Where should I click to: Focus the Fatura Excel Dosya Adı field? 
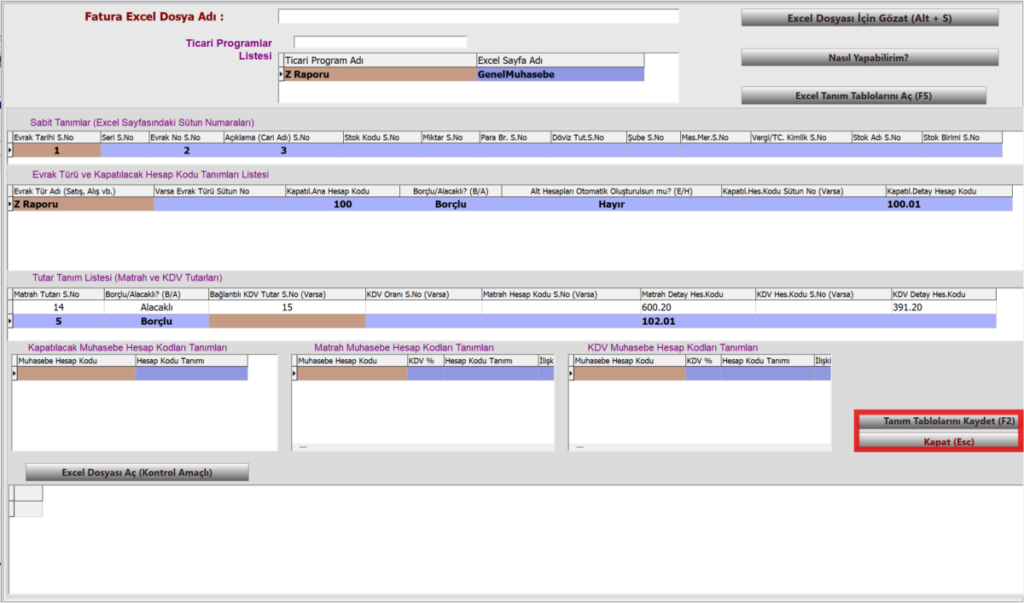(478, 16)
